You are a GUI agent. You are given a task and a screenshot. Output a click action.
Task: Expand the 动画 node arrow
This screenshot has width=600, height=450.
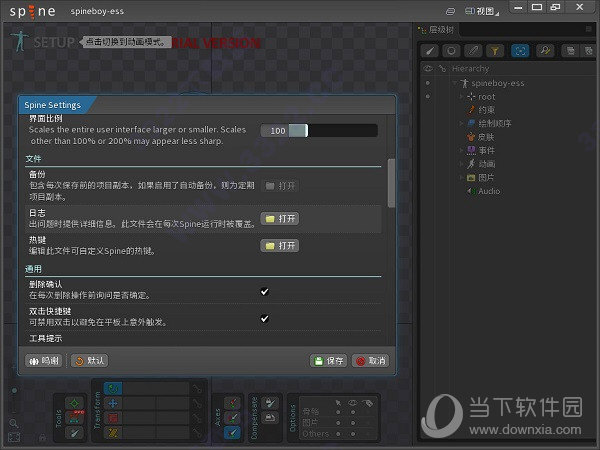[462, 164]
